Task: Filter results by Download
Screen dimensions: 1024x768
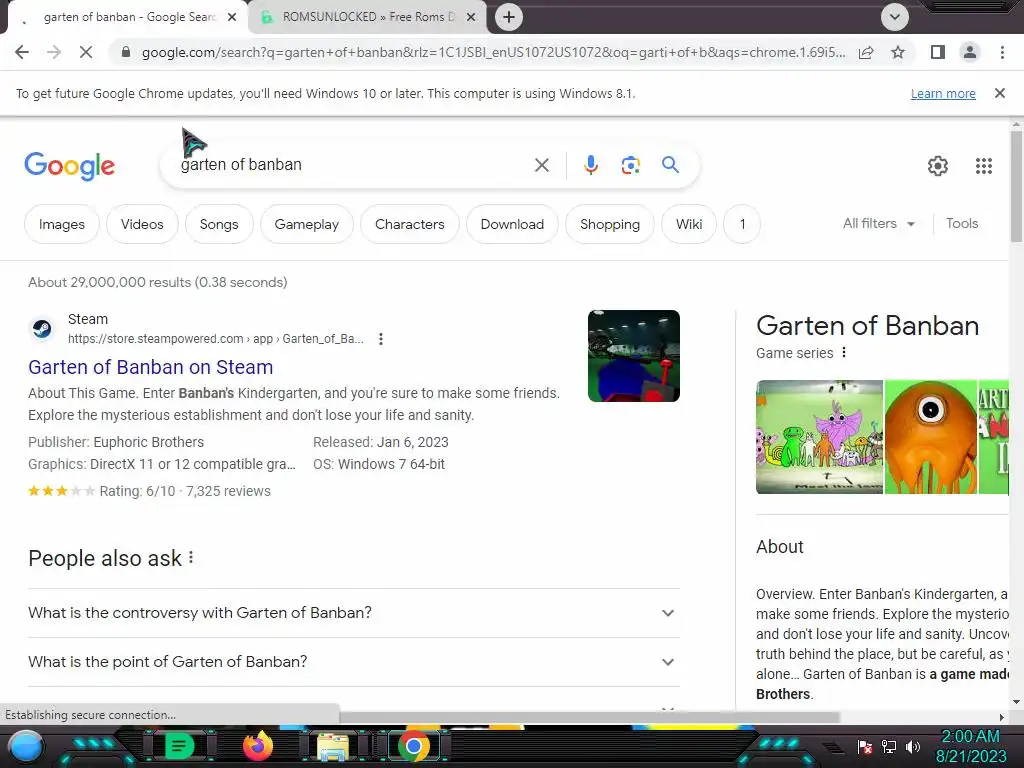Action: tap(512, 224)
